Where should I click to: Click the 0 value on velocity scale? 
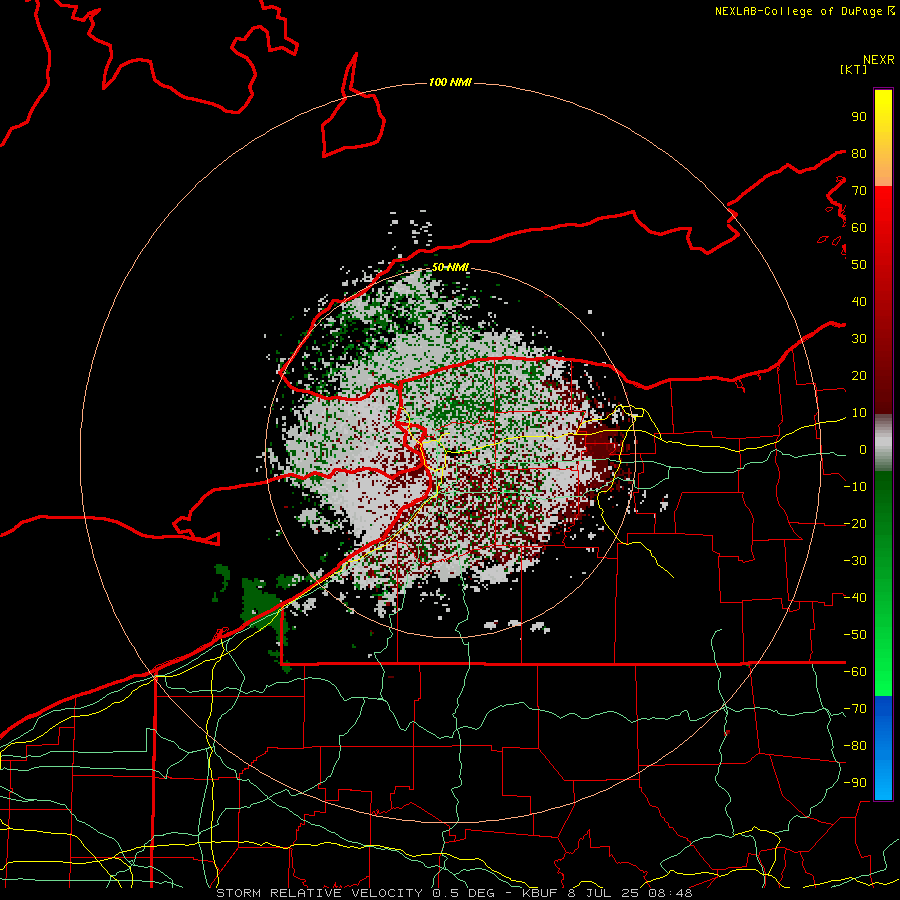pyautogui.click(x=863, y=450)
